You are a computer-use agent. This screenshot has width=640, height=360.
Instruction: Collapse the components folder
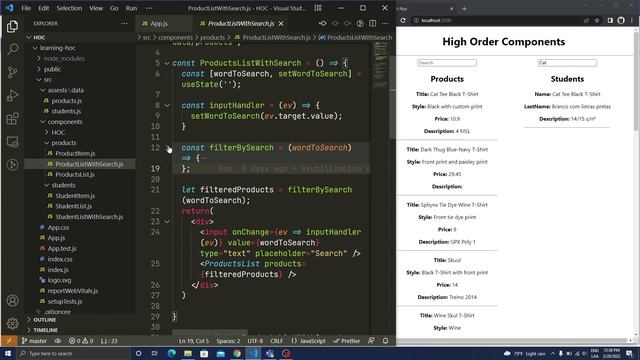tap(80, 122)
